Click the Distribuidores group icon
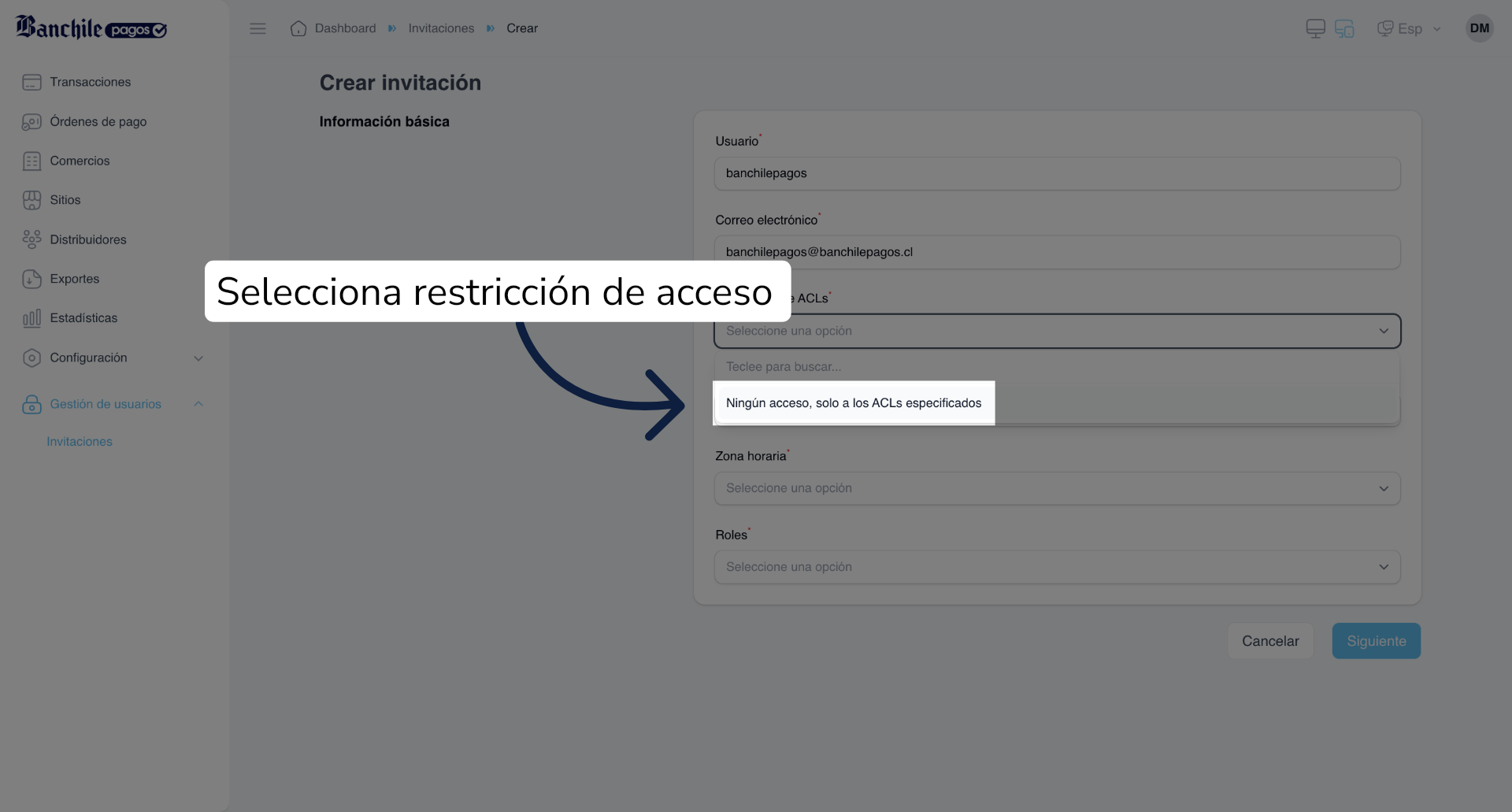 pos(31,239)
